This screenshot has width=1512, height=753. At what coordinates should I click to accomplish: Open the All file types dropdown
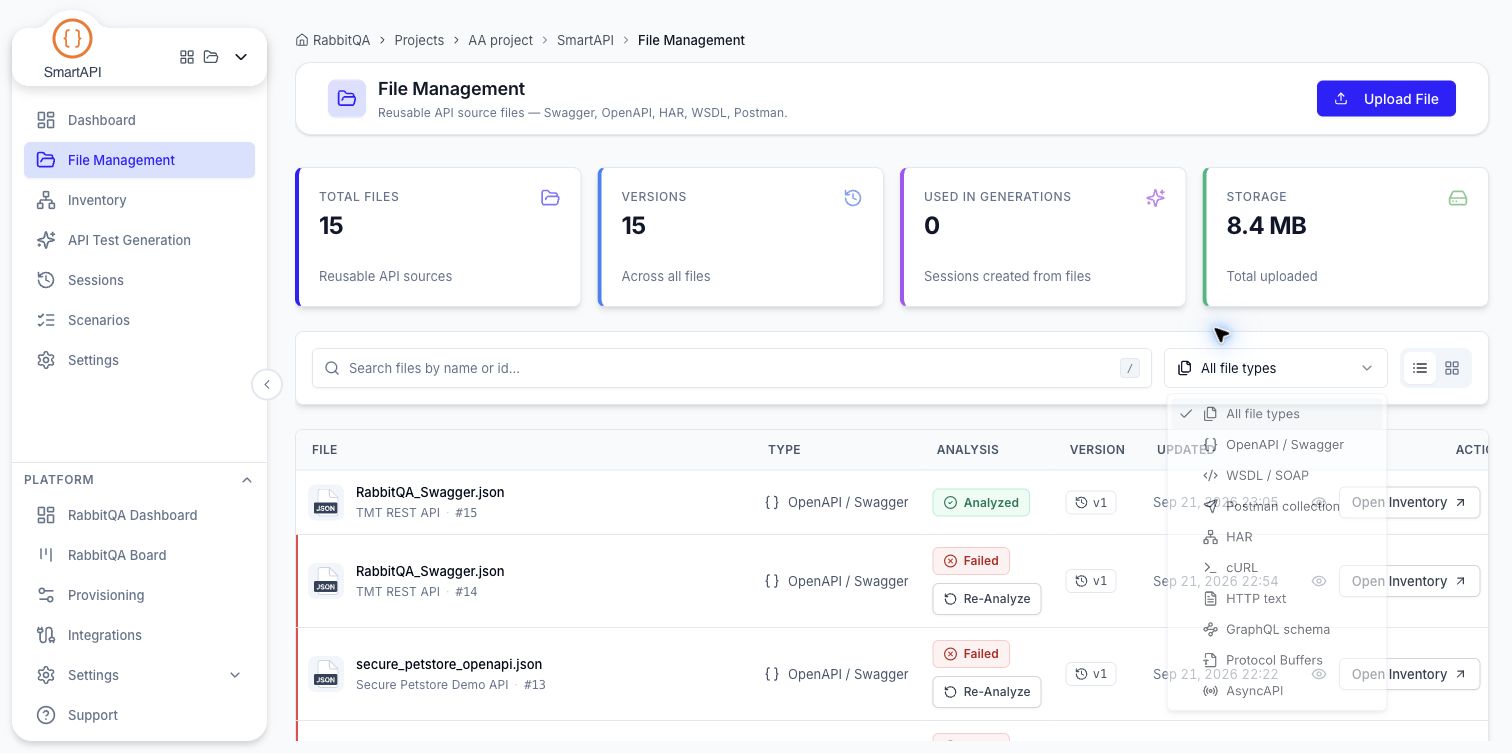[1276, 368]
